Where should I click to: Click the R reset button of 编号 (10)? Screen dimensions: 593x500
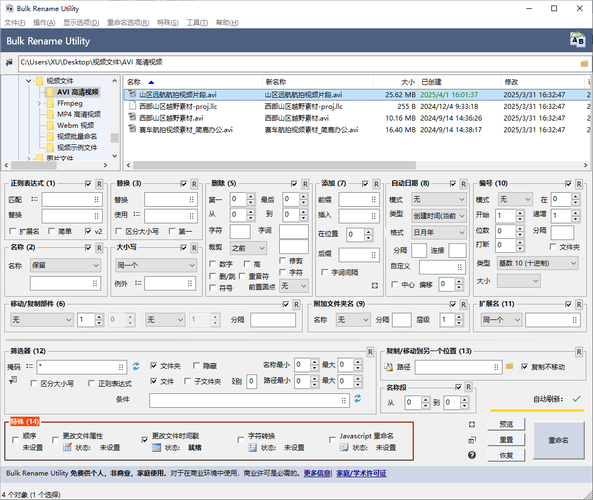click(579, 184)
